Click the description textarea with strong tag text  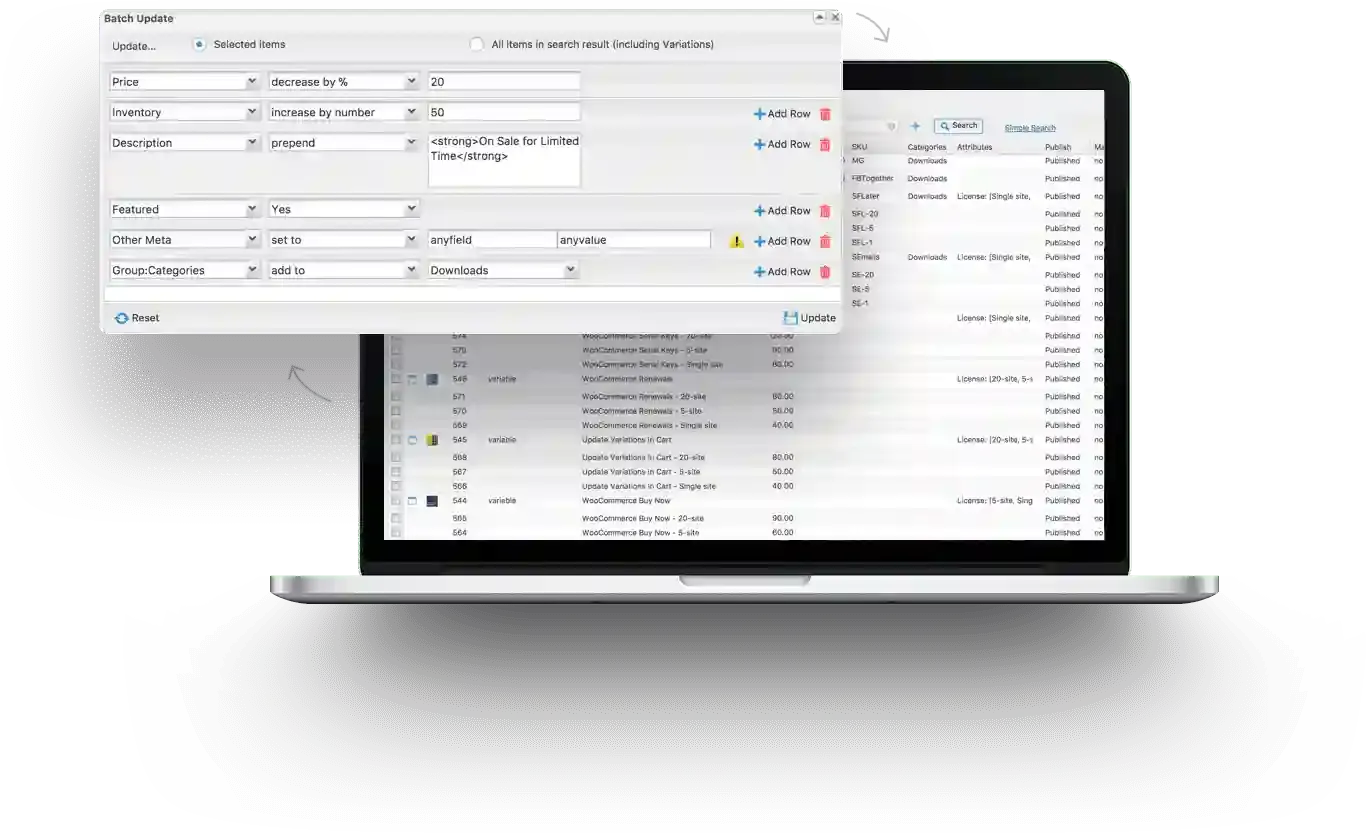pyautogui.click(x=504, y=160)
